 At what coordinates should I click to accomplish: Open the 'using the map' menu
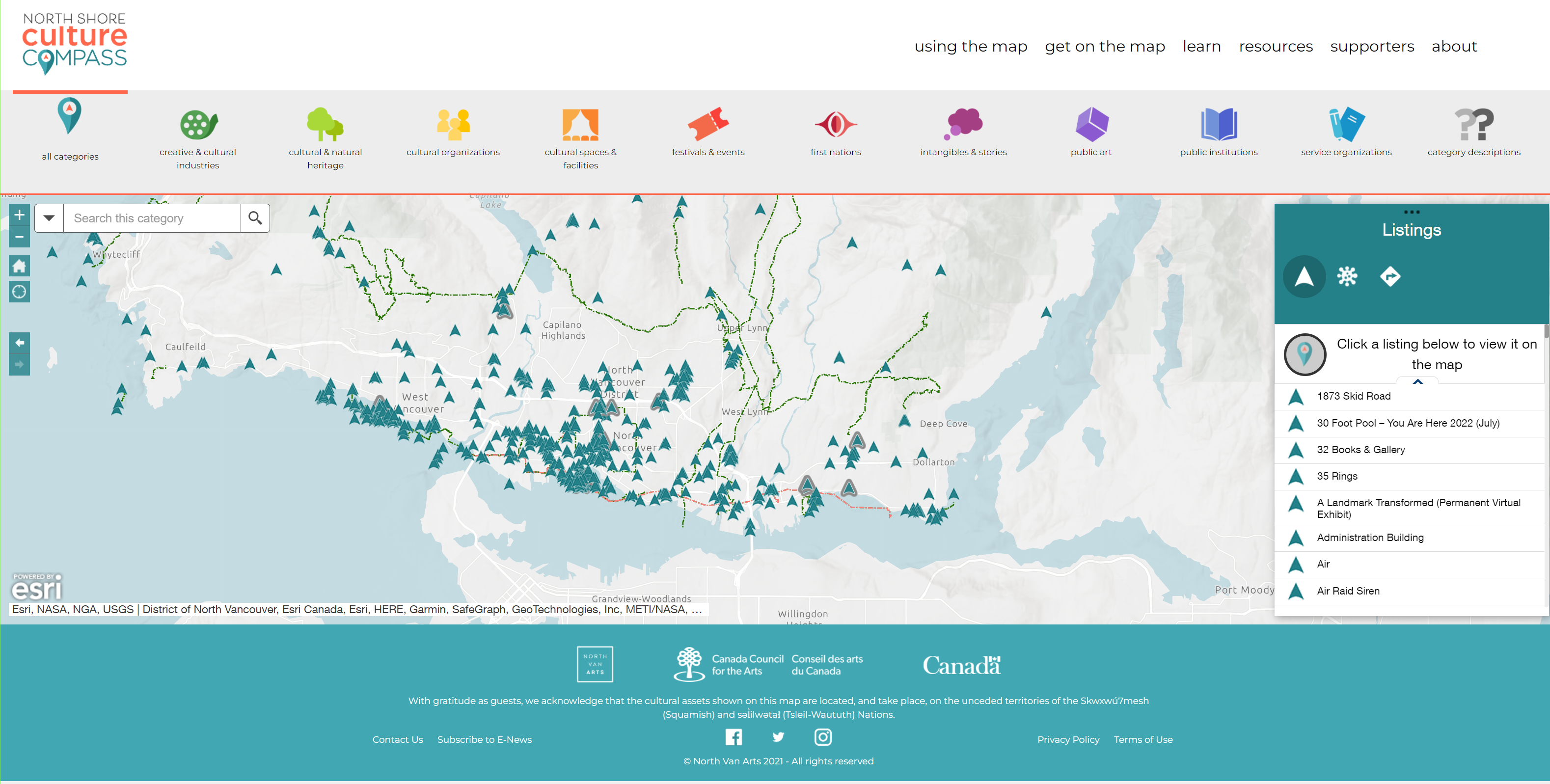click(971, 46)
